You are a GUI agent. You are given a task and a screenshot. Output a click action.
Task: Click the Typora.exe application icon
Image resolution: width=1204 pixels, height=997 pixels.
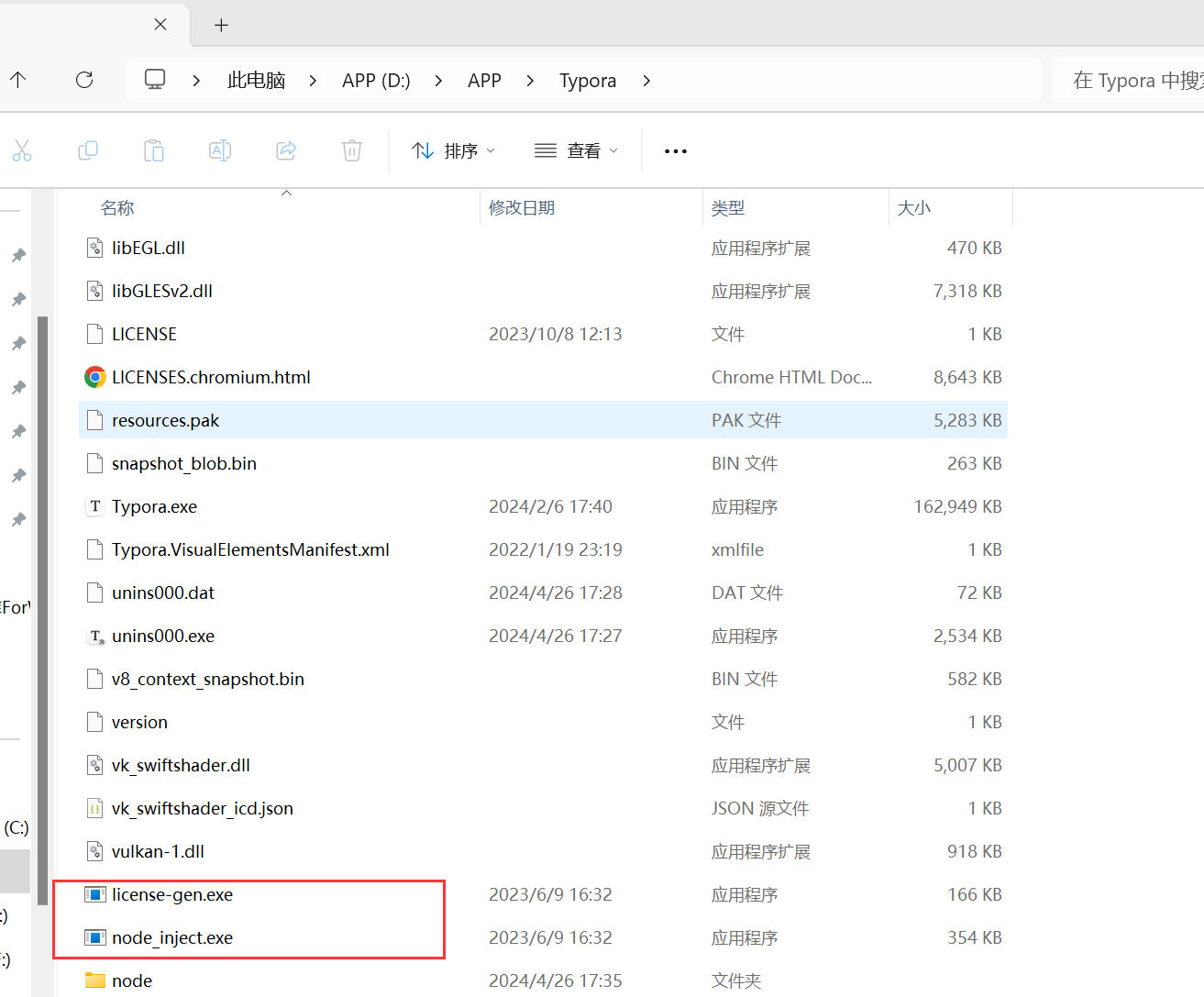point(94,506)
